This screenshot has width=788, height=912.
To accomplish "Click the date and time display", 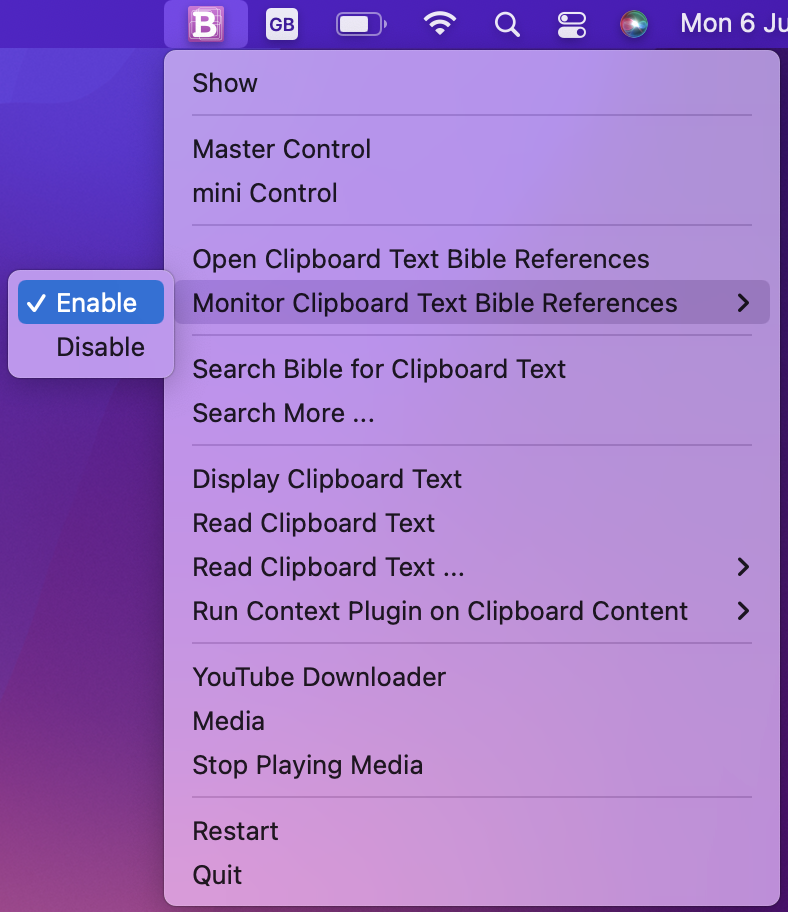I will tap(734, 24).
